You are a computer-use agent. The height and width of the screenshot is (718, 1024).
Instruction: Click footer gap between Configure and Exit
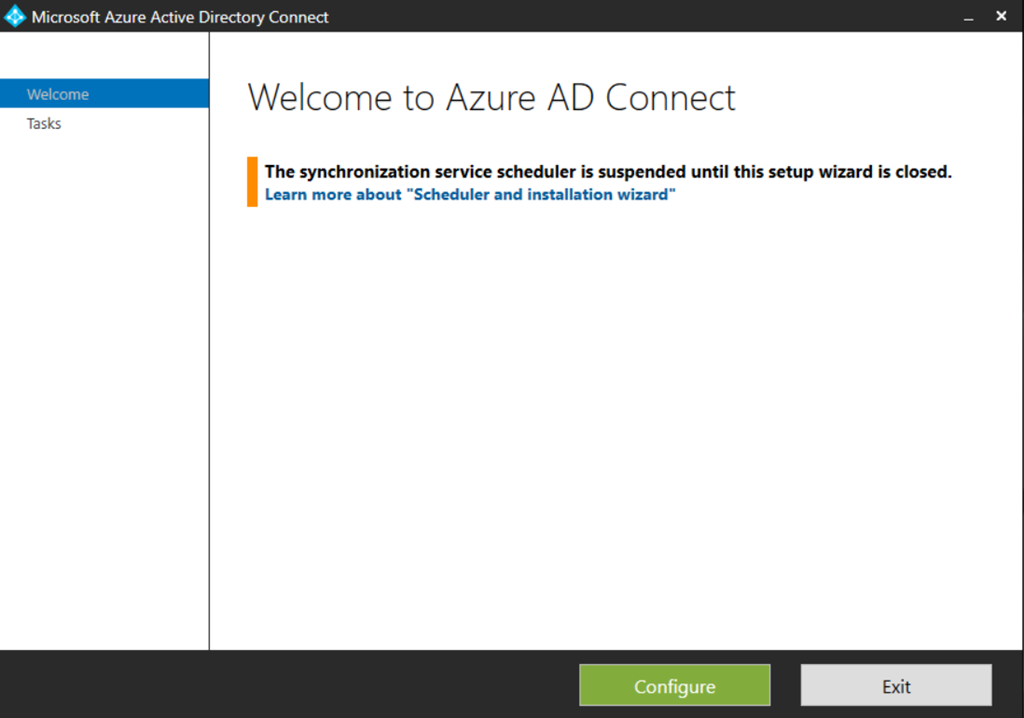[785, 686]
